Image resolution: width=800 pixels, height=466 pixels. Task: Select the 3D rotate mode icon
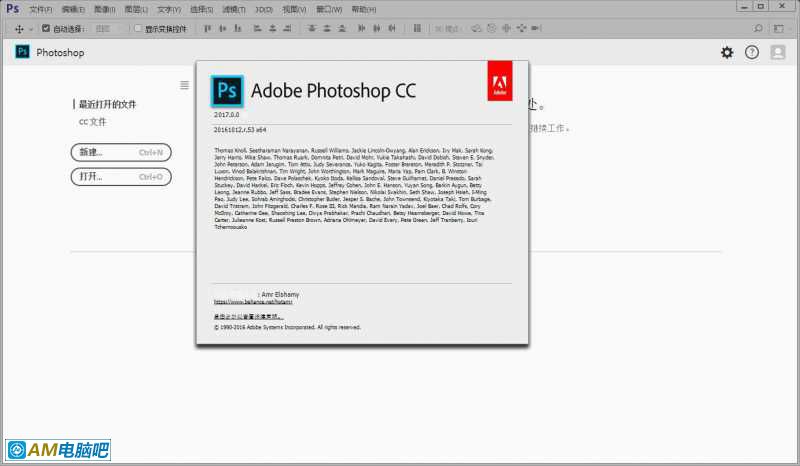tap(476, 29)
